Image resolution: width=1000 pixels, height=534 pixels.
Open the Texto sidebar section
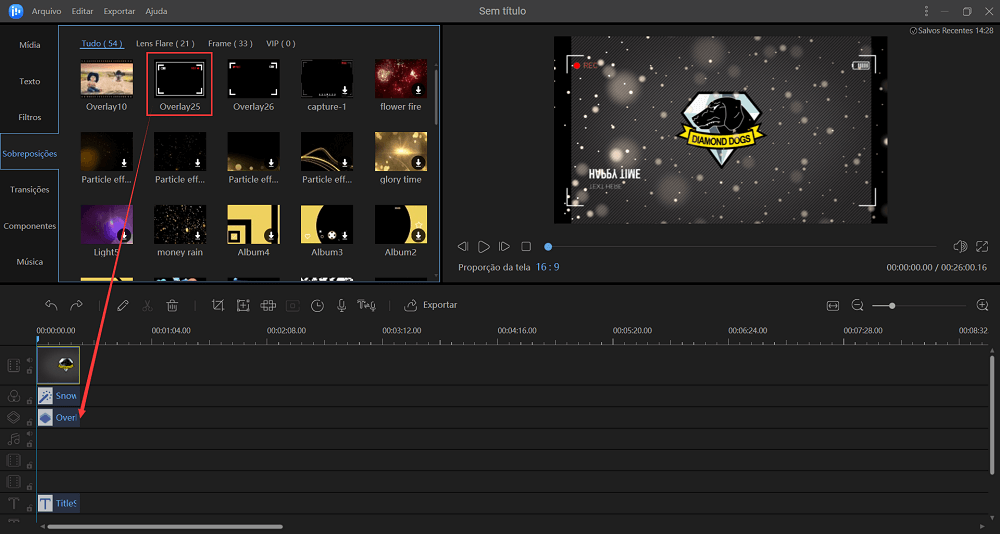tap(29, 82)
